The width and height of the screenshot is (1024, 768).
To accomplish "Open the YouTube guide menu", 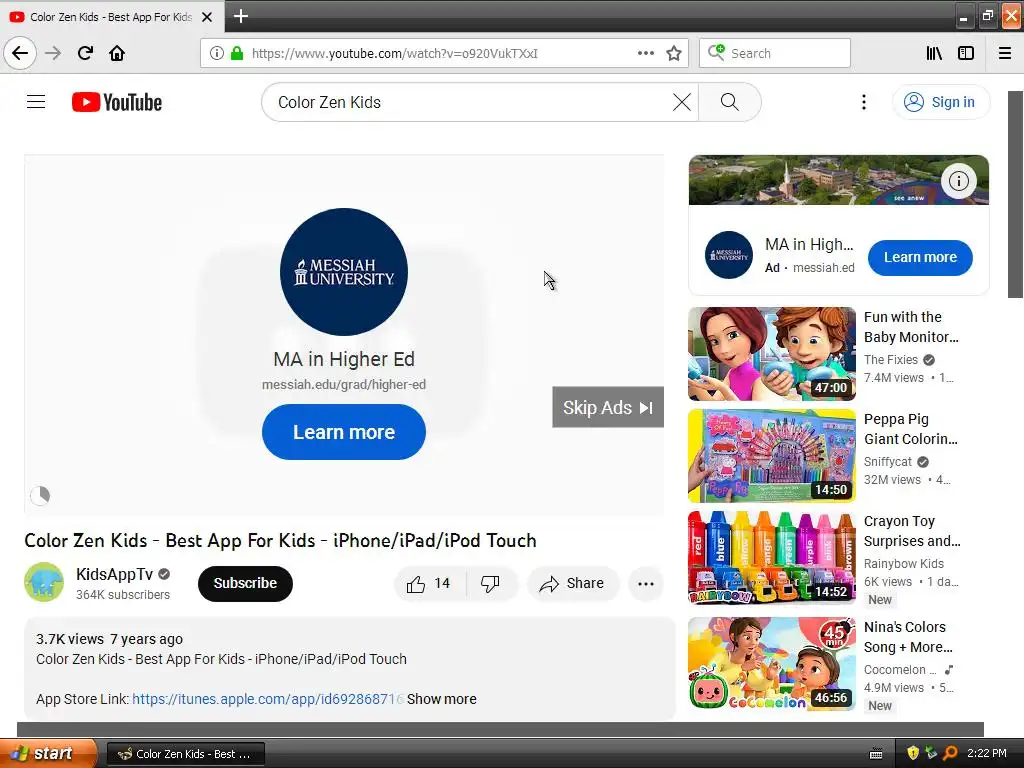I will point(36,102).
